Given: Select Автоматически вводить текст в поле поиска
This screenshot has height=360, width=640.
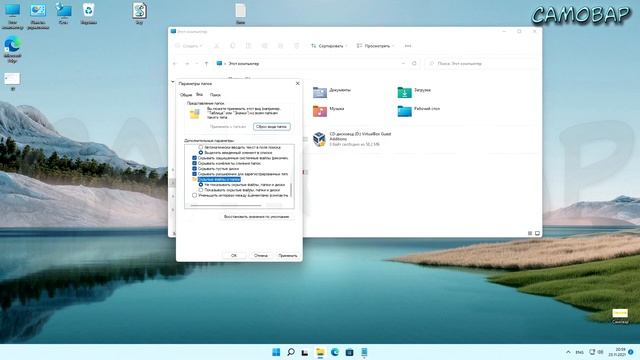Looking at the screenshot, I should (x=201, y=147).
